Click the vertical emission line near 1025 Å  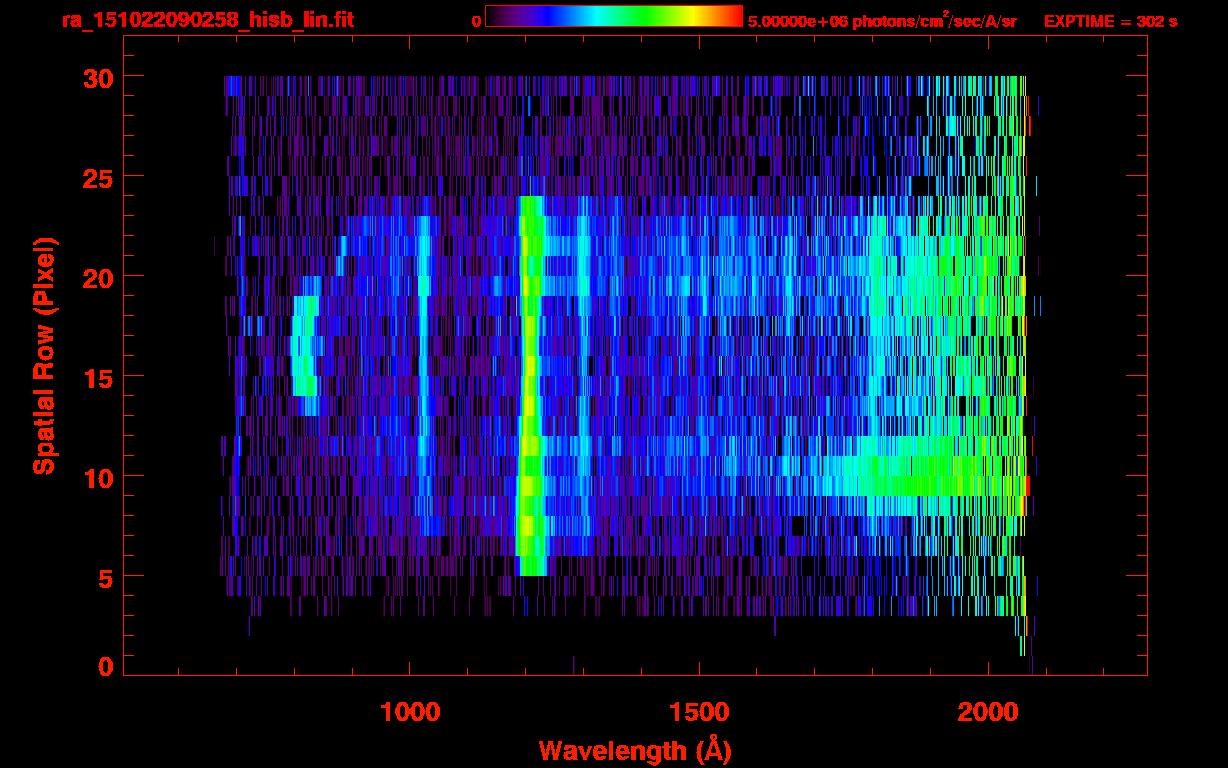coord(424,375)
